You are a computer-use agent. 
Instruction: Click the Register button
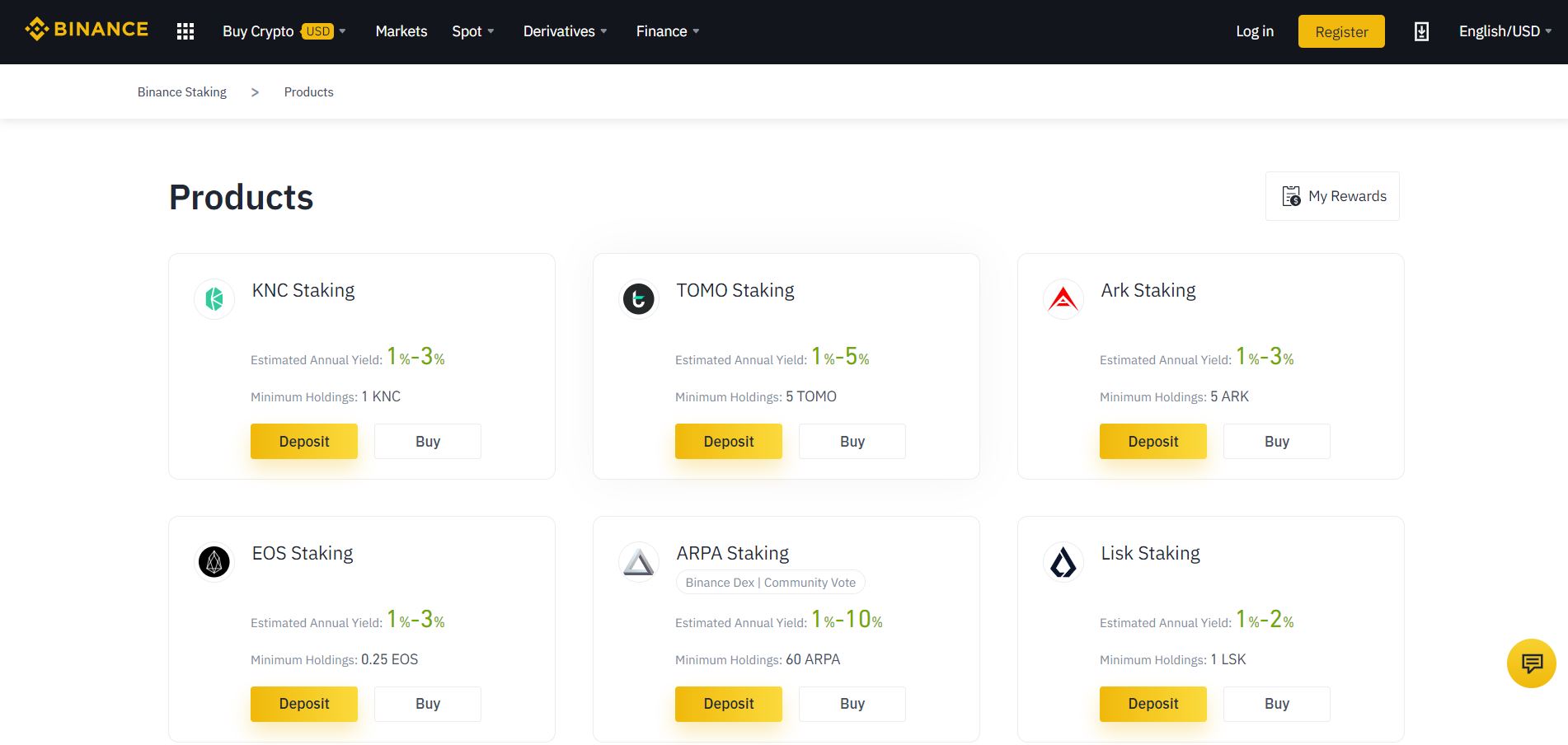pos(1341,31)
